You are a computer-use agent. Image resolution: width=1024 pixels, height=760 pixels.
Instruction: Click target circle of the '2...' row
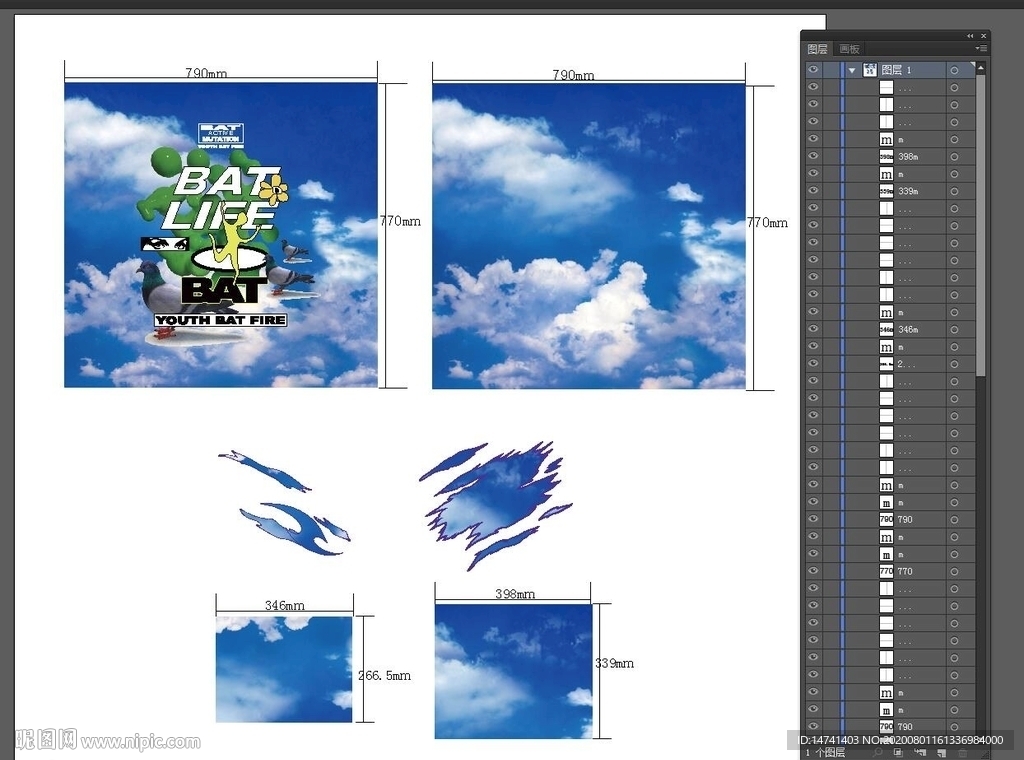point(954,364)
